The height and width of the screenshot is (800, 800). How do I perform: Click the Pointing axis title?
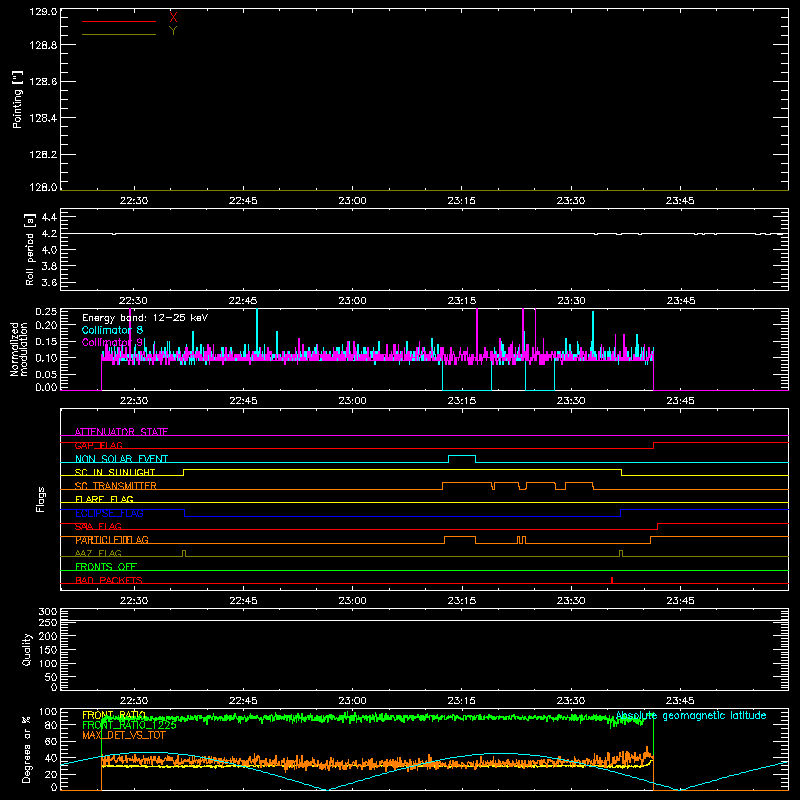click(17, 99)
